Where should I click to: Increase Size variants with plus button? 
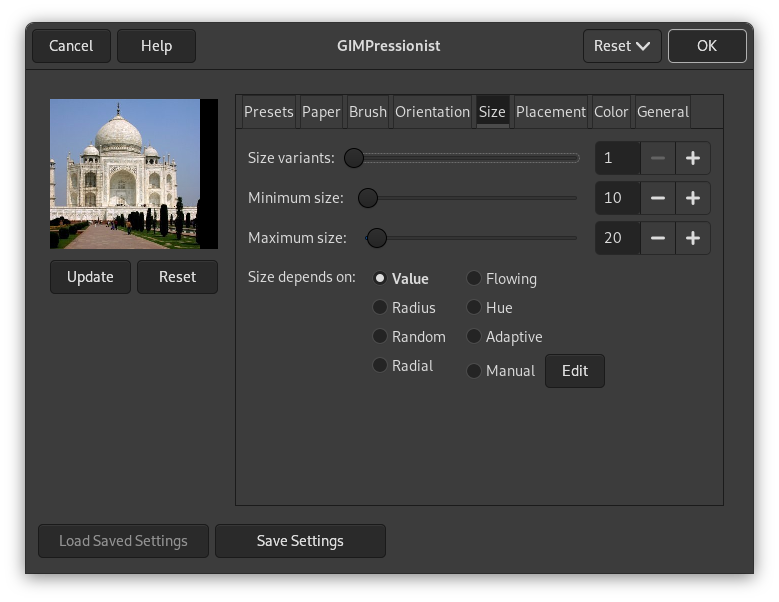click(692, 158)
